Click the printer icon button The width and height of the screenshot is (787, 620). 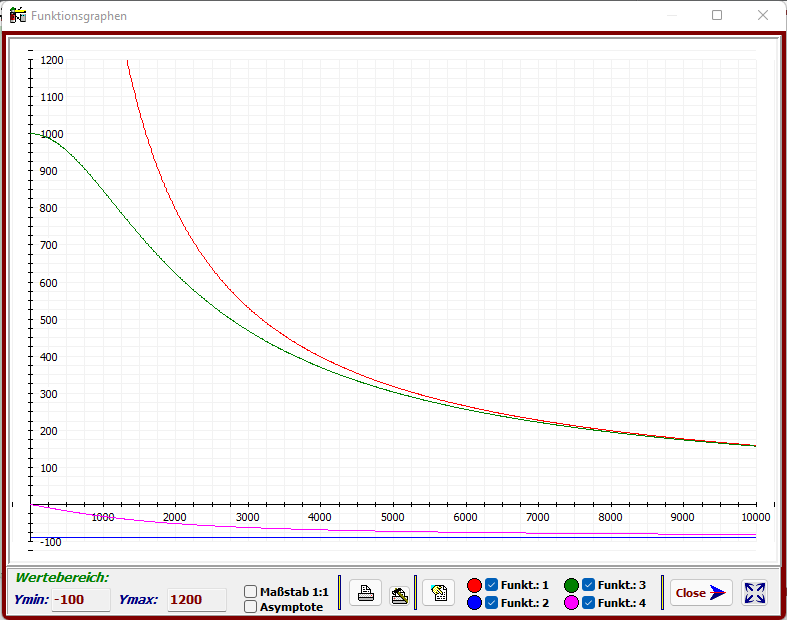point(366,593)
